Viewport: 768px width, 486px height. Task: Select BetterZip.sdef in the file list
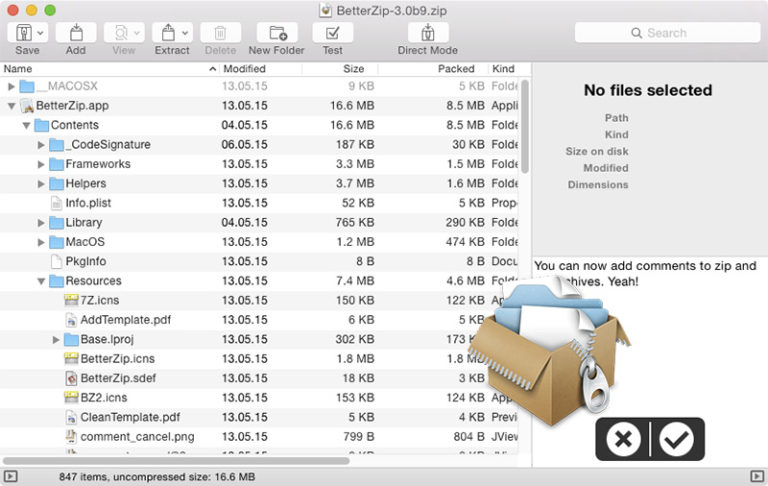coord(116,379)
